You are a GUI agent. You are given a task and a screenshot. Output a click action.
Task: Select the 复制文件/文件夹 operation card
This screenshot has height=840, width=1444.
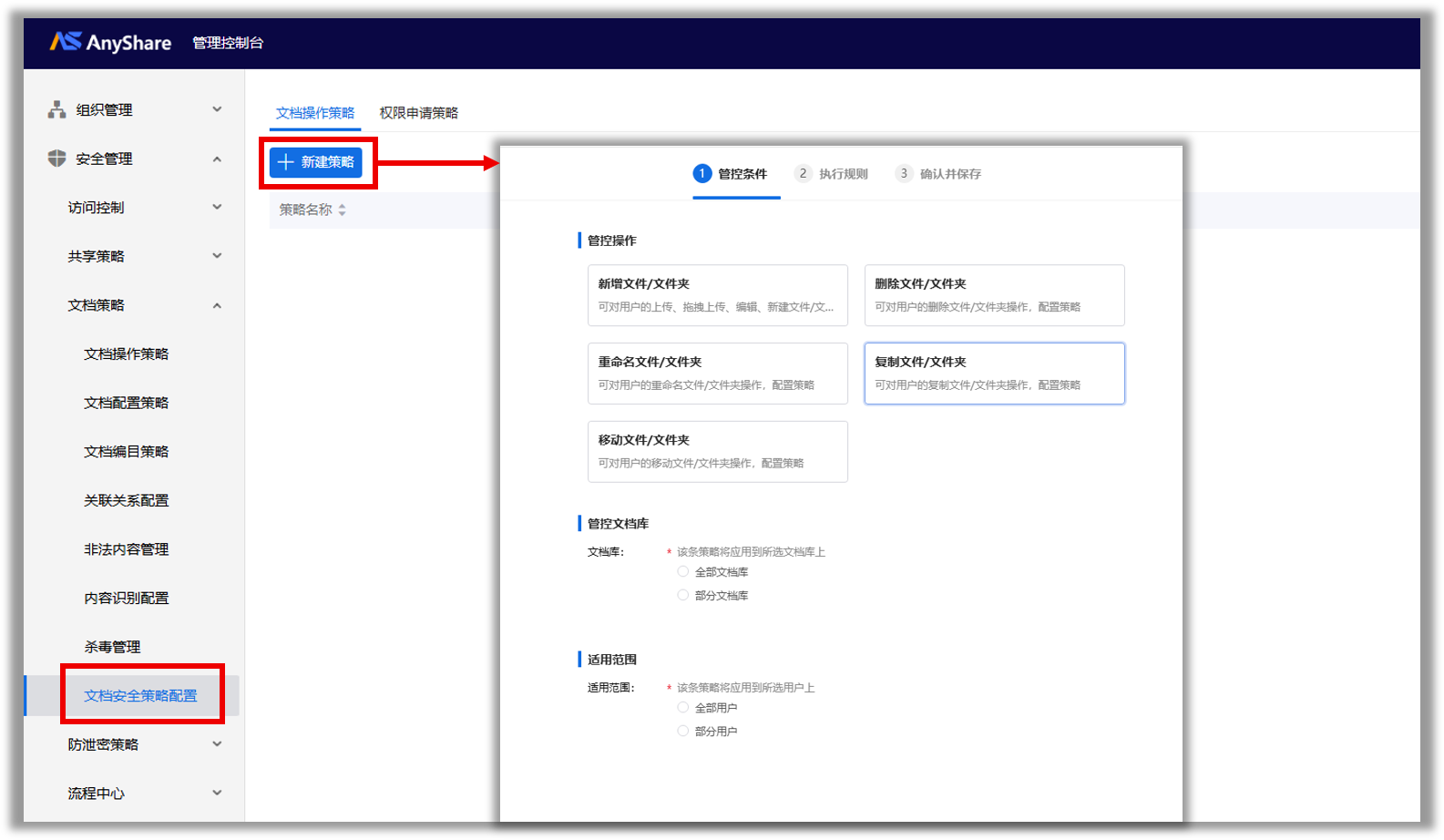(x=994, y=374)
